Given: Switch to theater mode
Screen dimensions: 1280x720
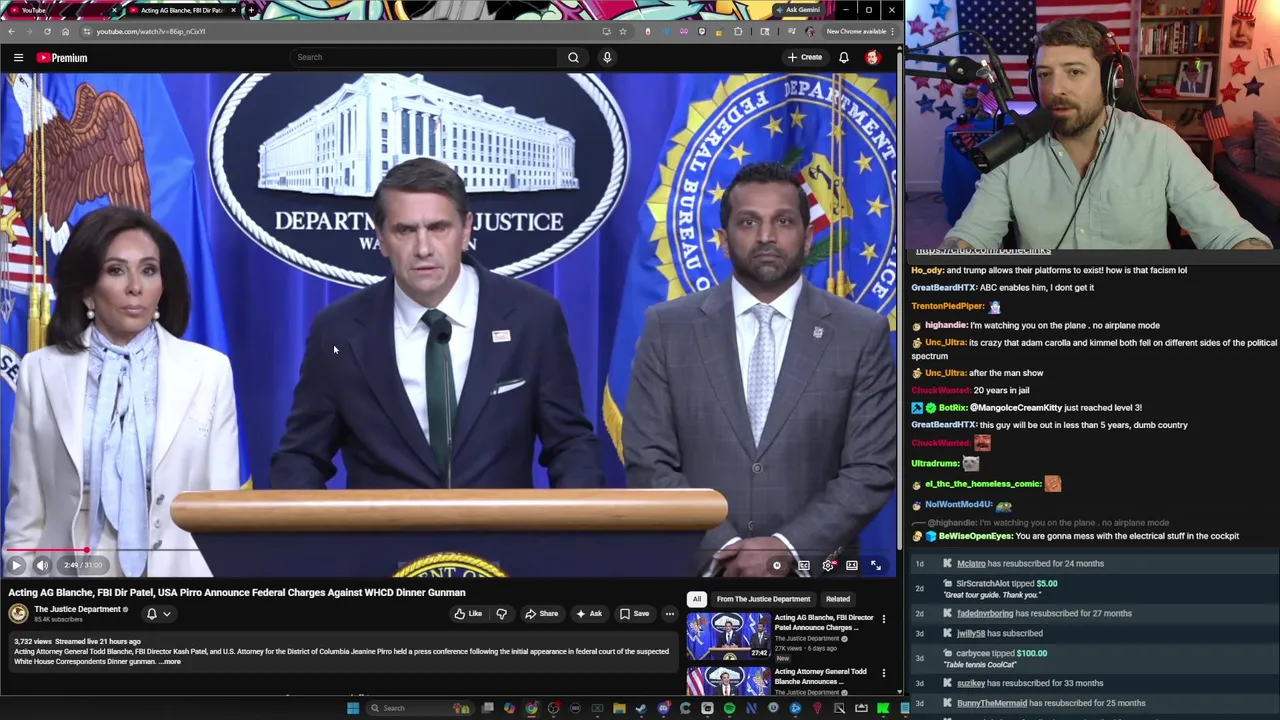Looking at the screenshot, I should pos(852,566).
